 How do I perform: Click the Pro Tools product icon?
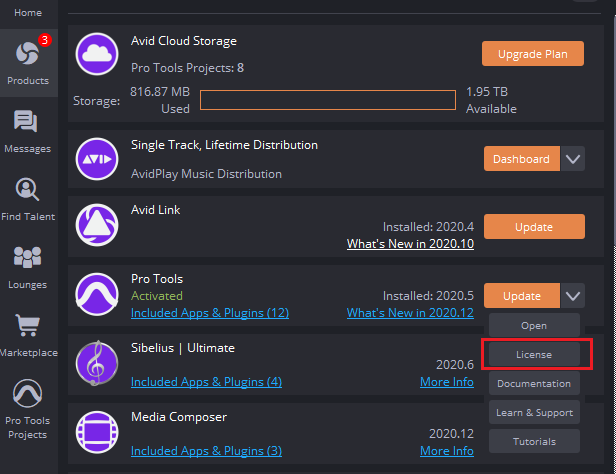pyautogui.click(x=97, y=295)
